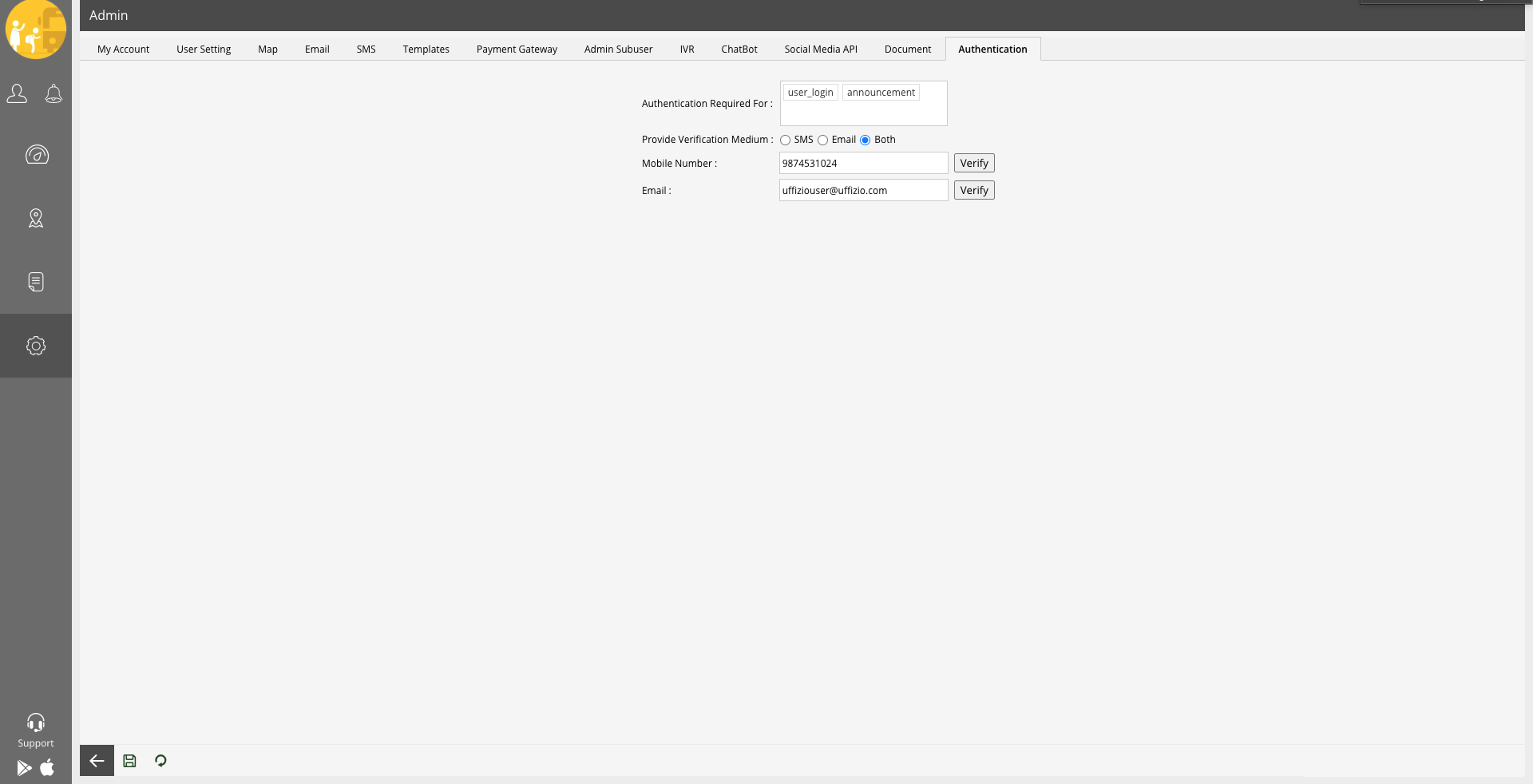The height and width of the screenshot is (784, 1533).
Task: Switch to the Payment Gateway tab
Action: click(x=517, y=49)
